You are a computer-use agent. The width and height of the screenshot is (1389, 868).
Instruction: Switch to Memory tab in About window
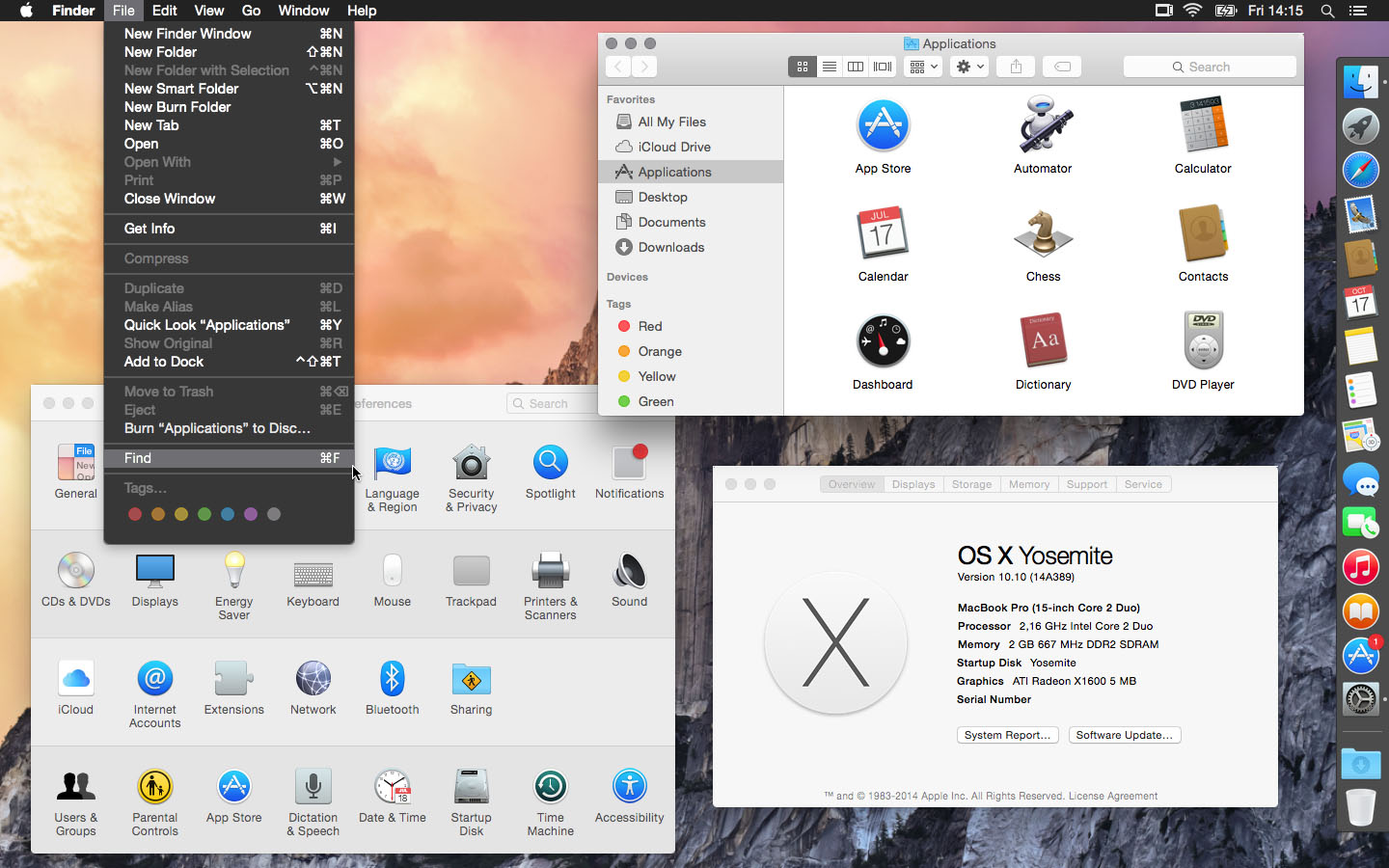pos(1029,484)
